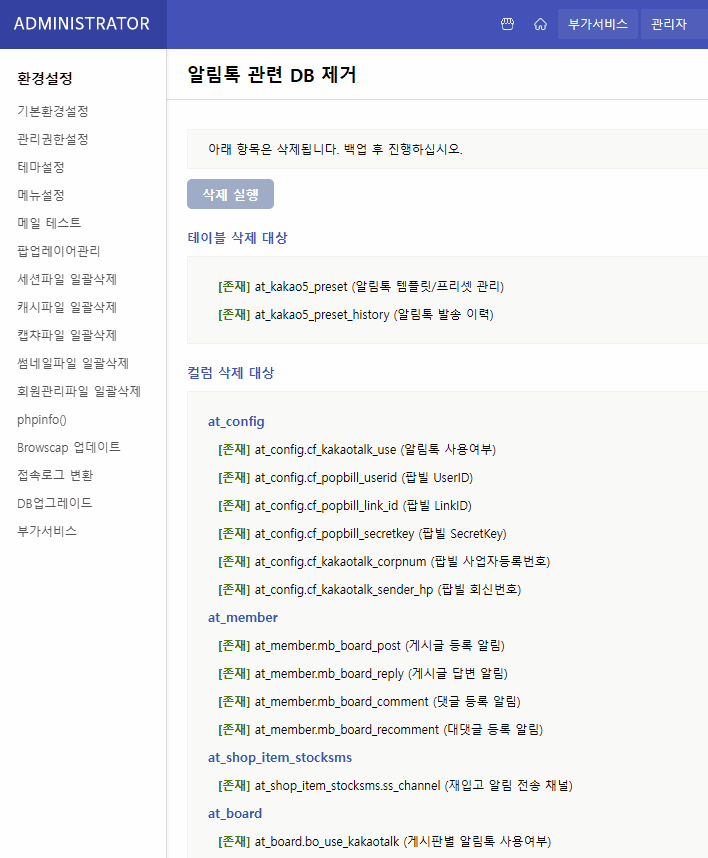708x858 pixels.
Task: Click the ADMINISTRATOR logo
Action: 82,24
